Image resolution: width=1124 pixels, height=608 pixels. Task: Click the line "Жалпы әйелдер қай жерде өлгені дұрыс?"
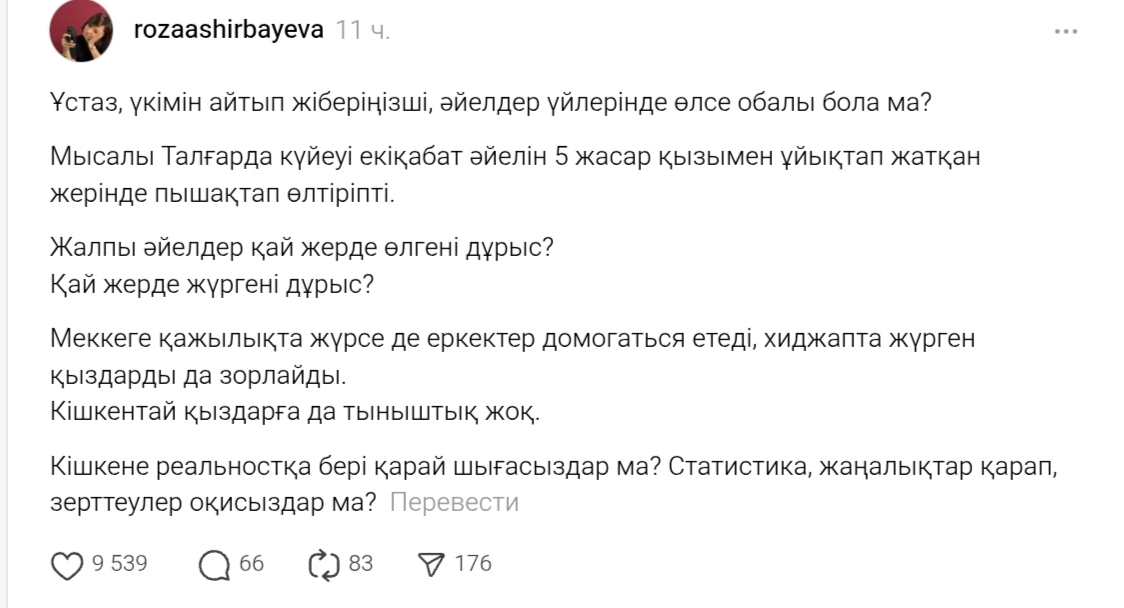click(x=301, y=248)
